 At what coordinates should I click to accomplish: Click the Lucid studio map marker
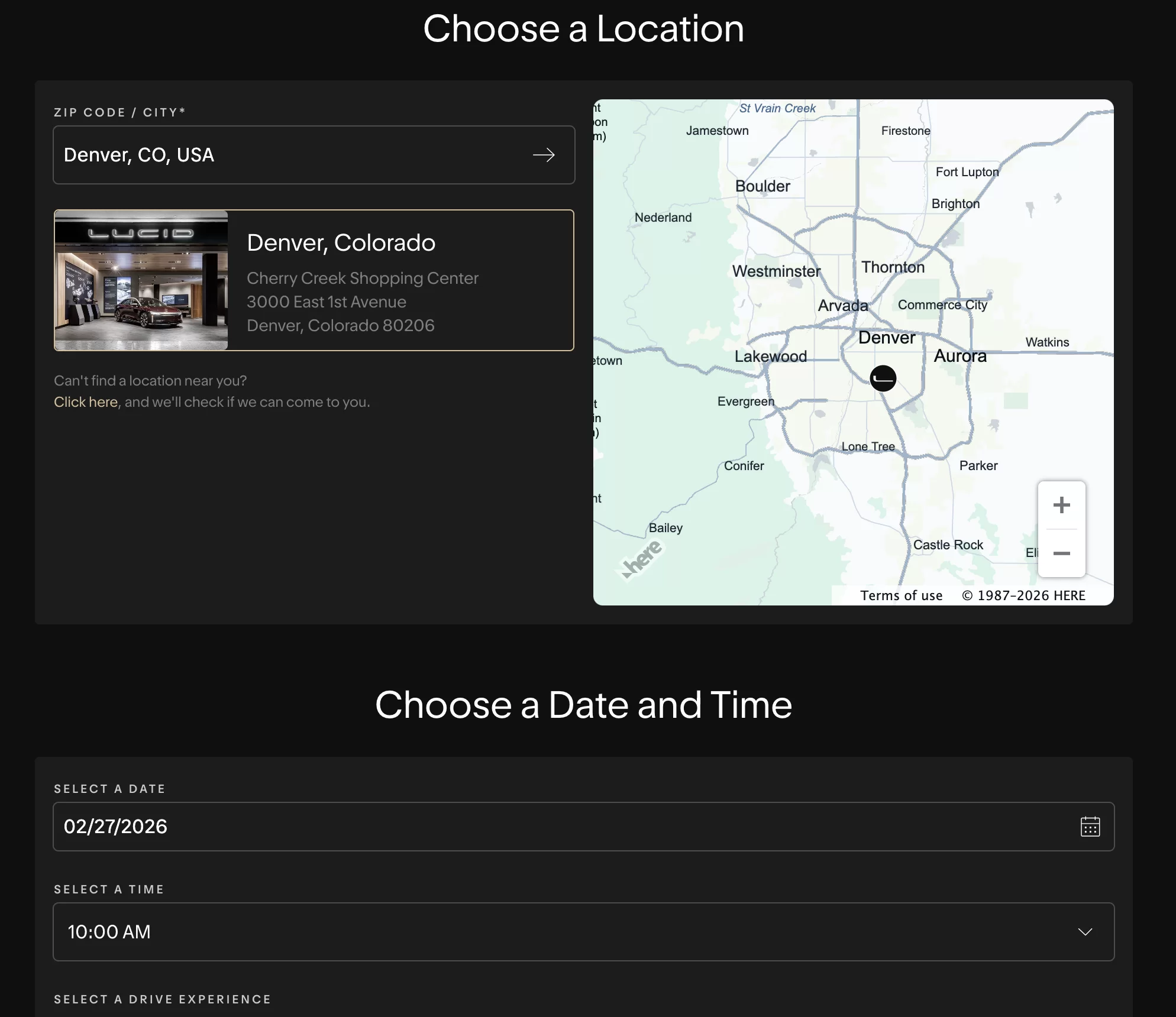coord(883,378)
